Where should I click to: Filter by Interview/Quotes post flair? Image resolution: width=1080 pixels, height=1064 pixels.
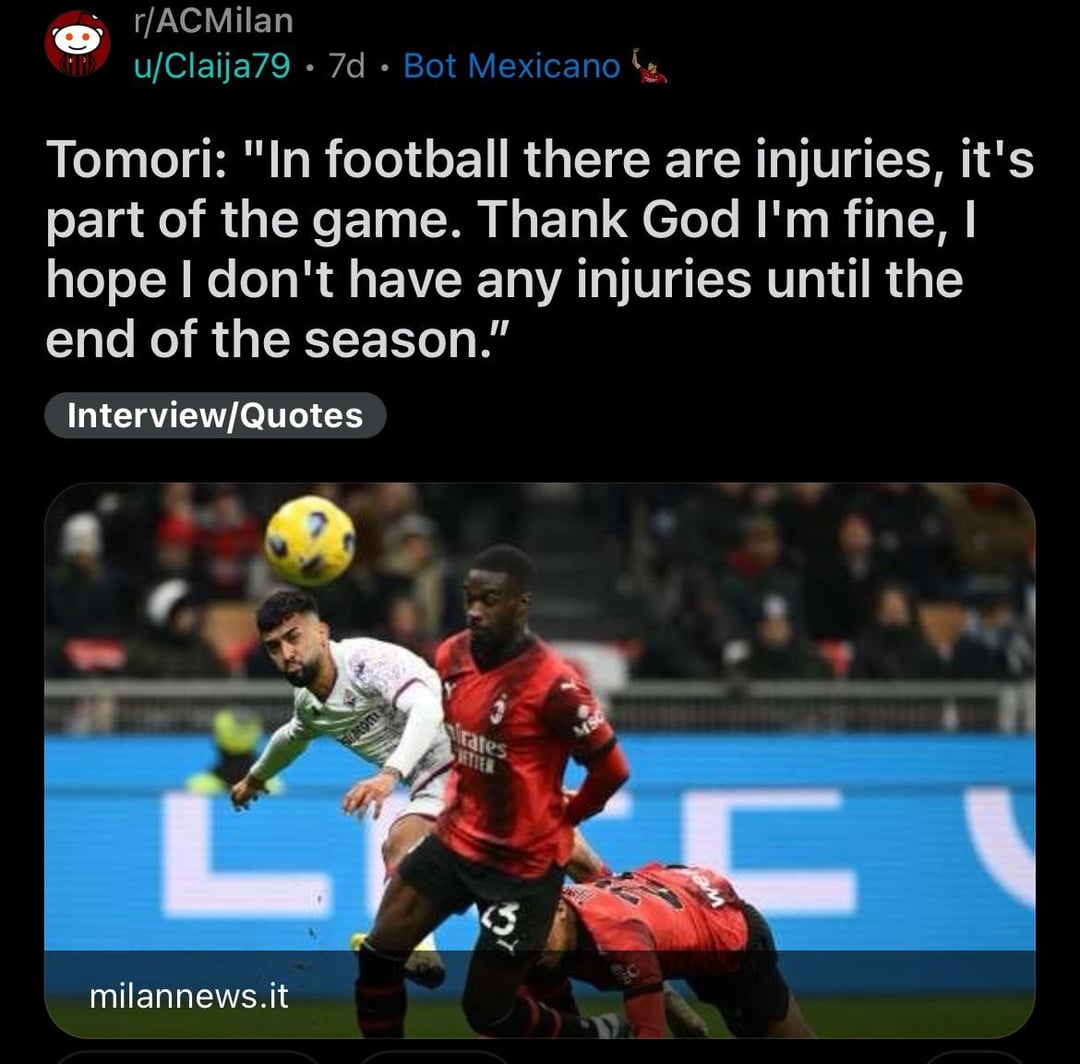pyautogui.click(x=215, y=415)
